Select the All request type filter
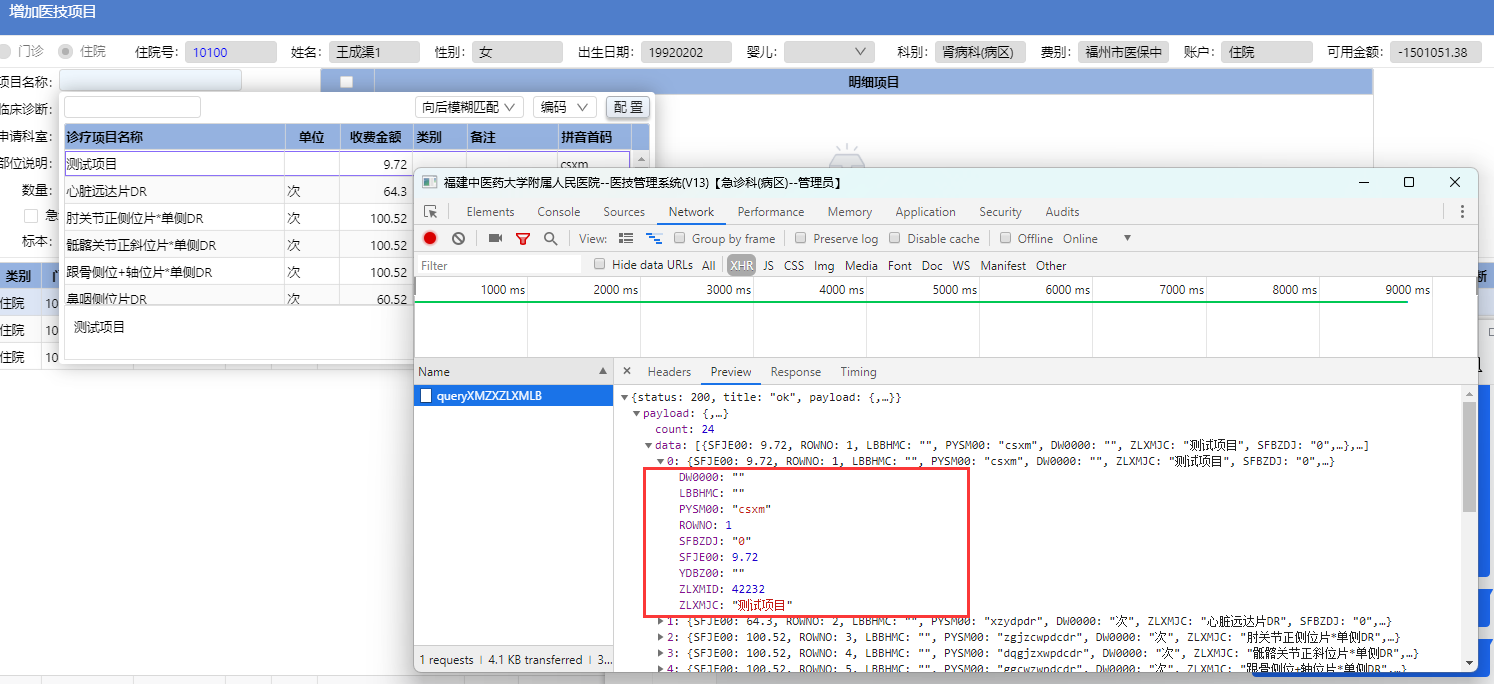Viewport: 1494px width, 684px height. pyautogui.click(x=708, y=265)
